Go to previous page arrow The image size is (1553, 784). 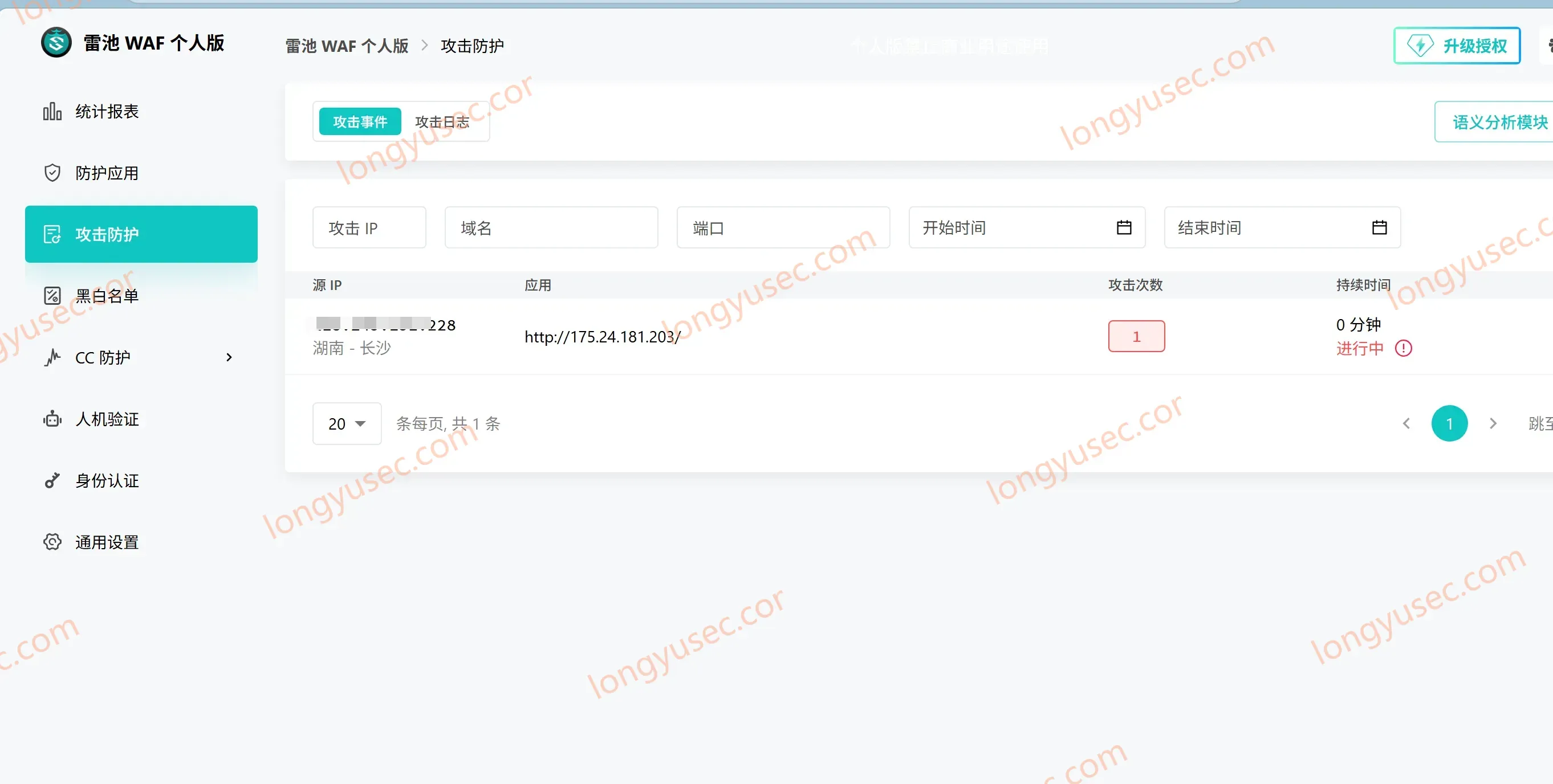click(1406, 424)
